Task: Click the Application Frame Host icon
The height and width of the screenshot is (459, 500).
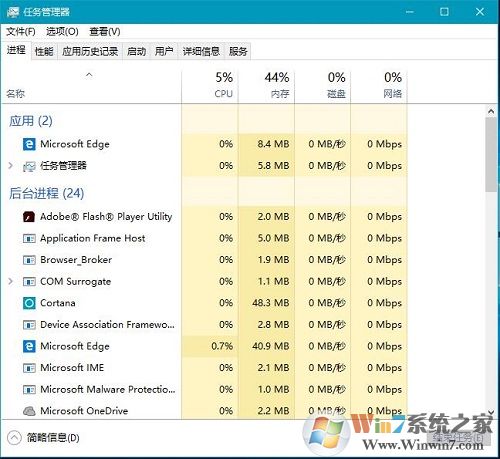Action: (29, 239)
